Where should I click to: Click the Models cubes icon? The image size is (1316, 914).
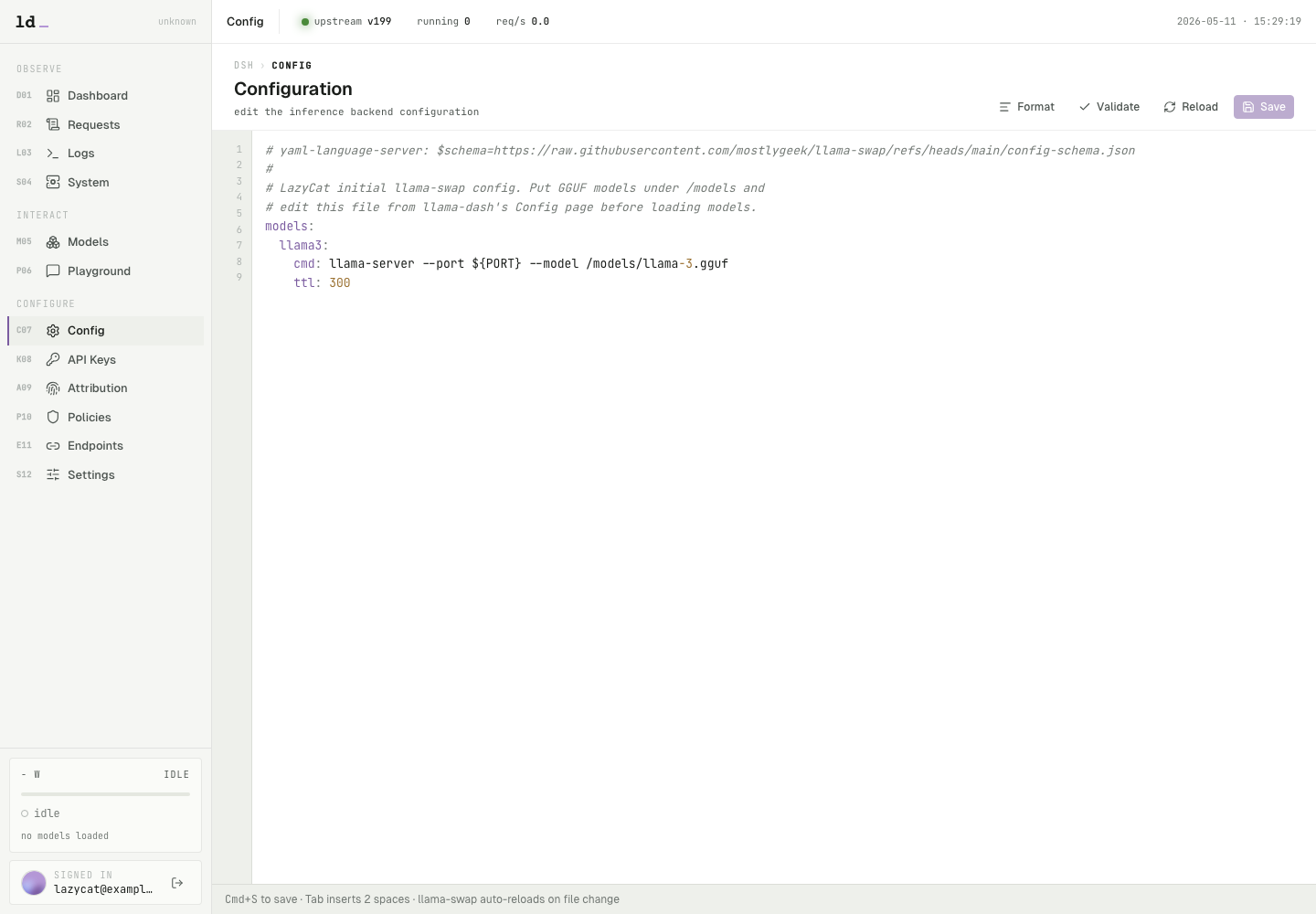point(53,242)
